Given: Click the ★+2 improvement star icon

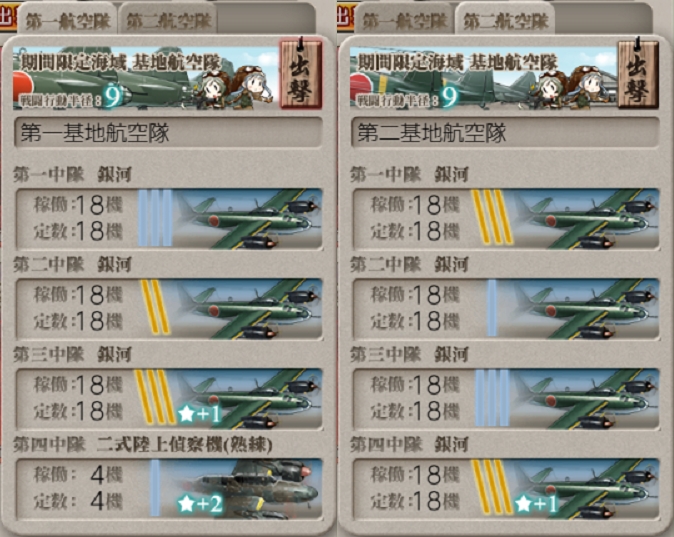Looking at the screenshot, I should [x=200, y=504].
